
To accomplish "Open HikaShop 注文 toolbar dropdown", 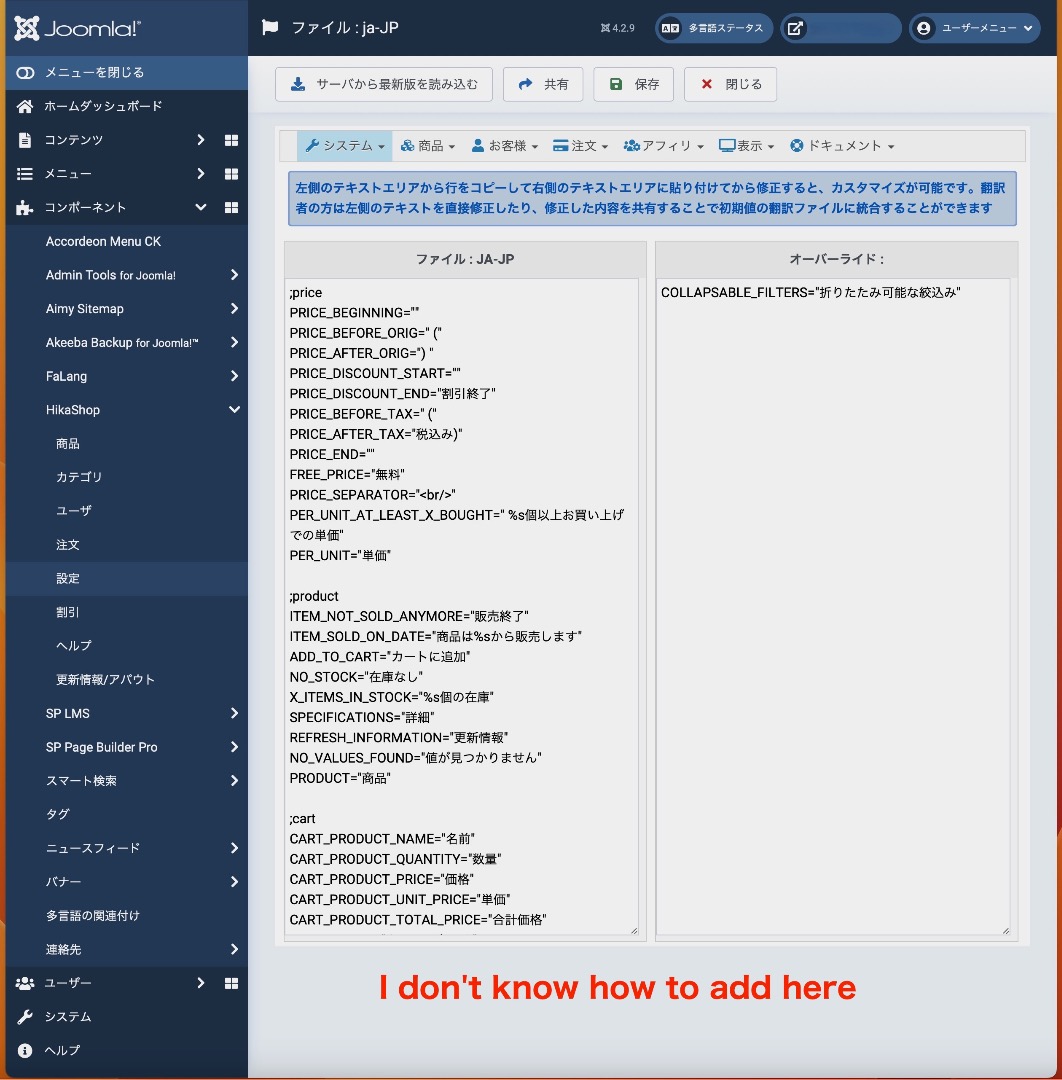I will [x=581, y=145].
